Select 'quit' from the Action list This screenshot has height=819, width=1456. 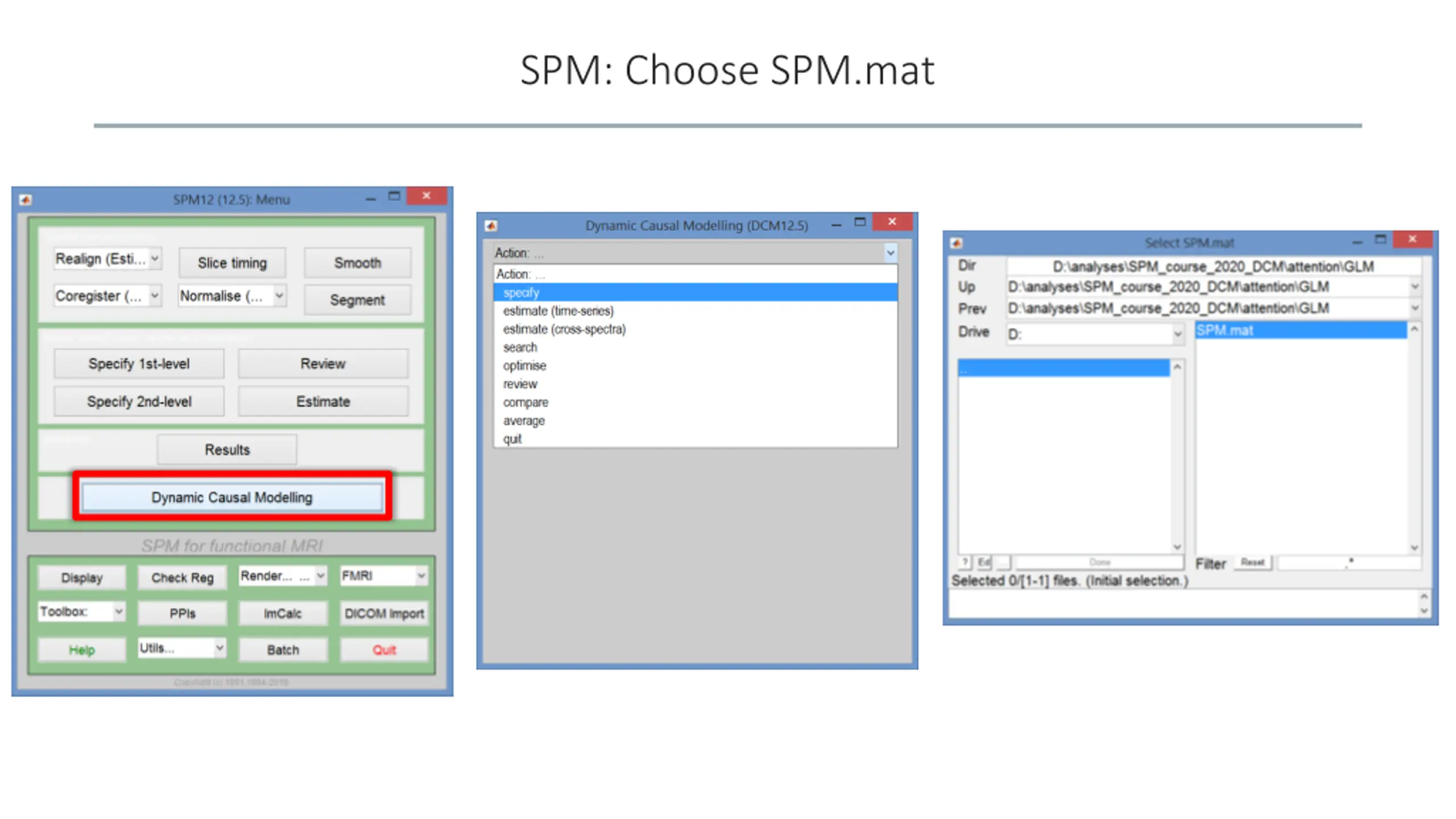coord(695,439)
